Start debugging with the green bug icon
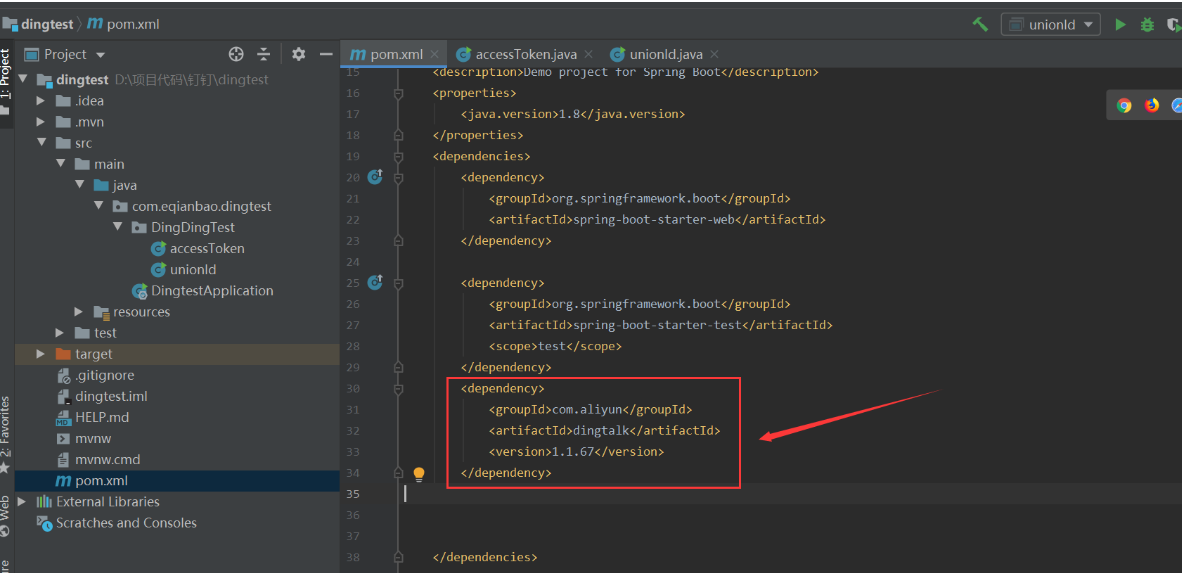The width and height of the screenshot is (1182, 573). tap(1147, 24)
